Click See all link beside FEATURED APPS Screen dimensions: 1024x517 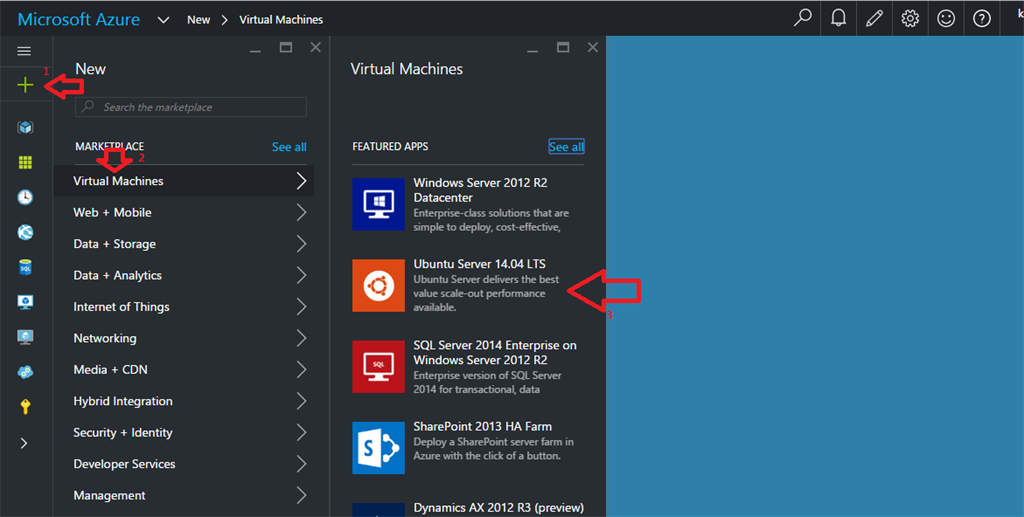coord(566,147)
